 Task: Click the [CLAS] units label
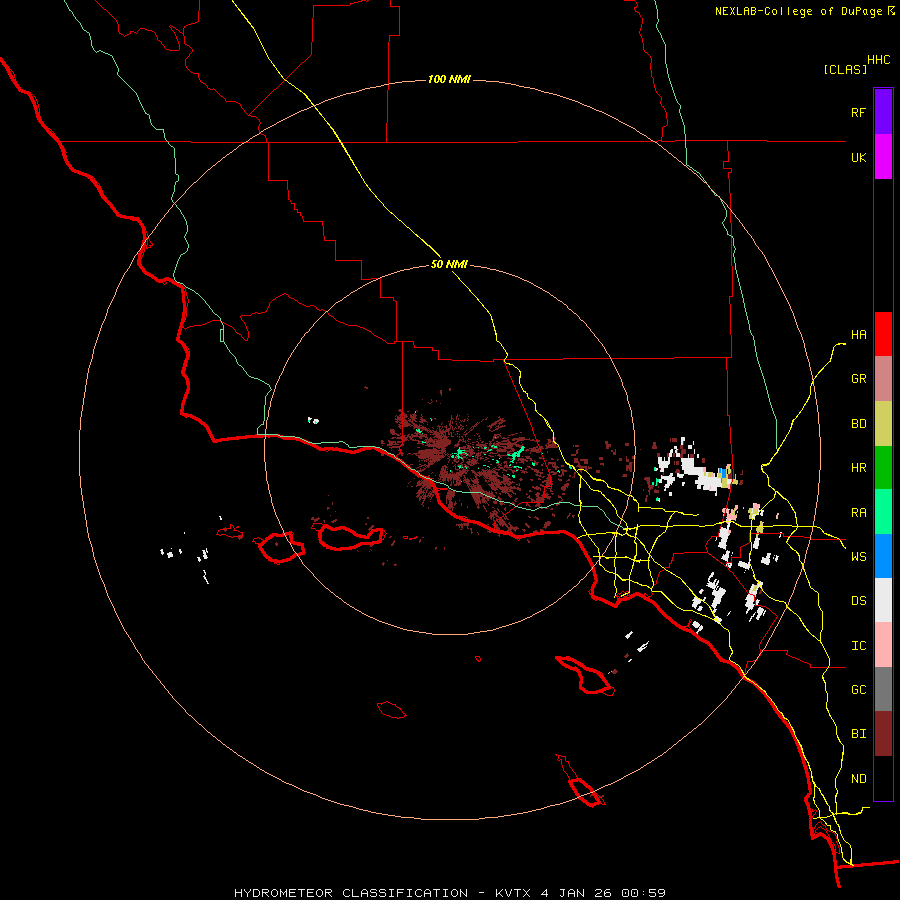point(845,69)
